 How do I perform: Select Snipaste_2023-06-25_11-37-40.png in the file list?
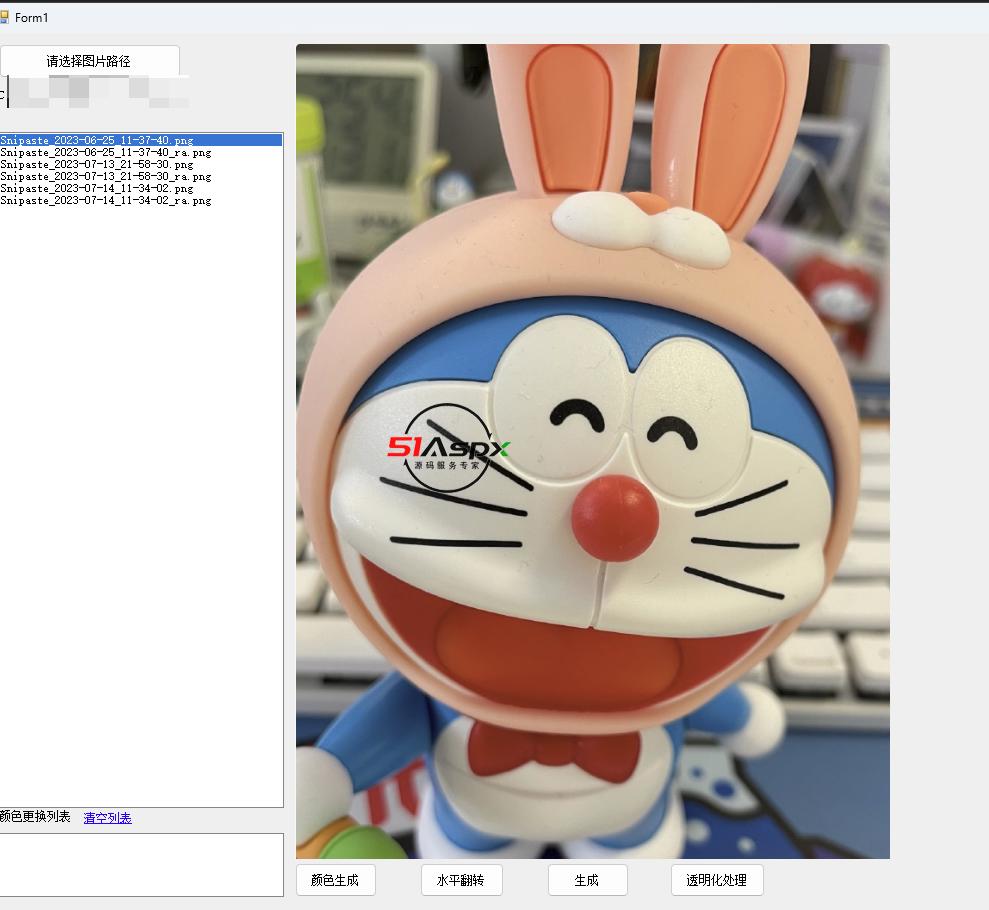pos(97,141)
